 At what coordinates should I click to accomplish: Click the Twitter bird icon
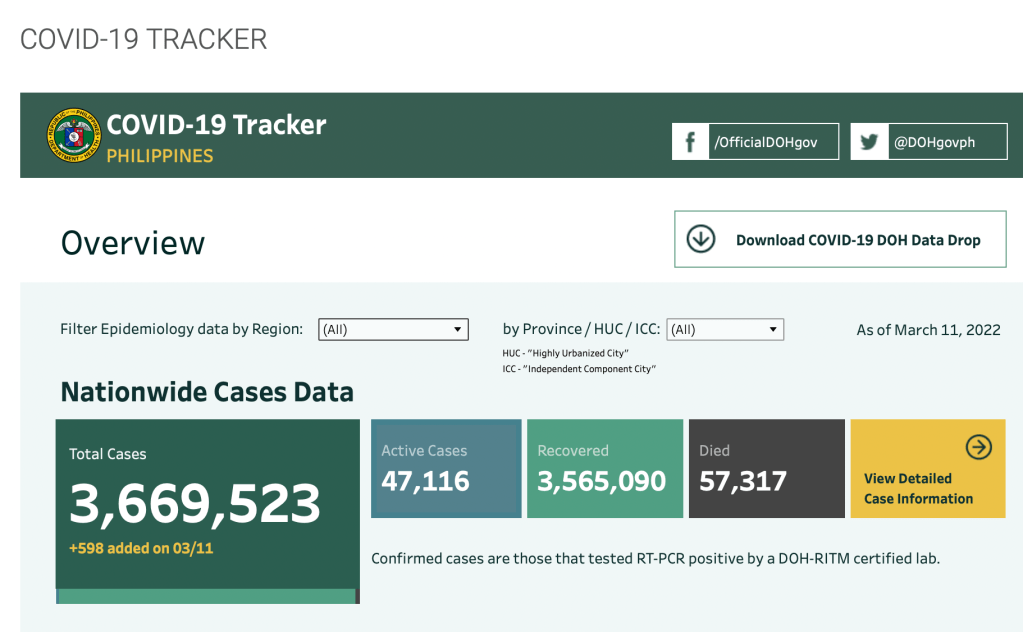[869, 142]
